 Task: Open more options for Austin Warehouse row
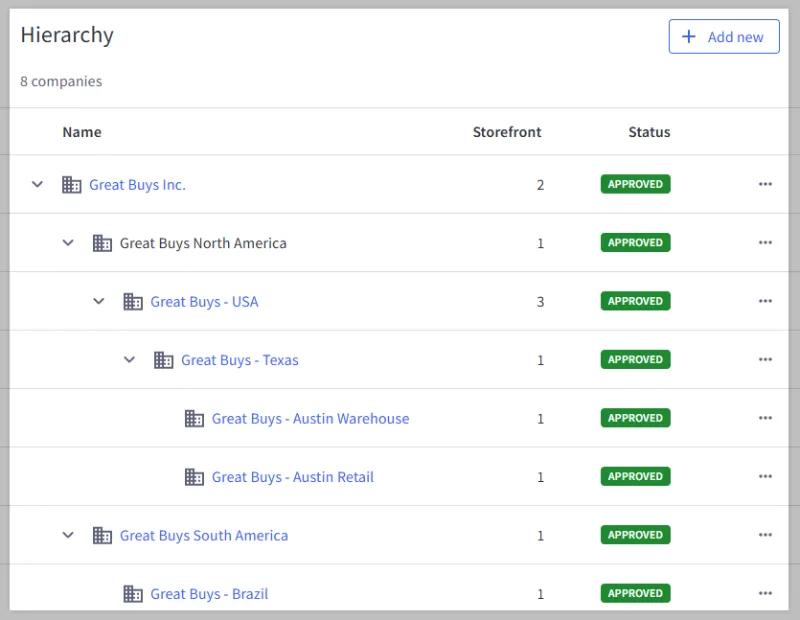point(765,418)
